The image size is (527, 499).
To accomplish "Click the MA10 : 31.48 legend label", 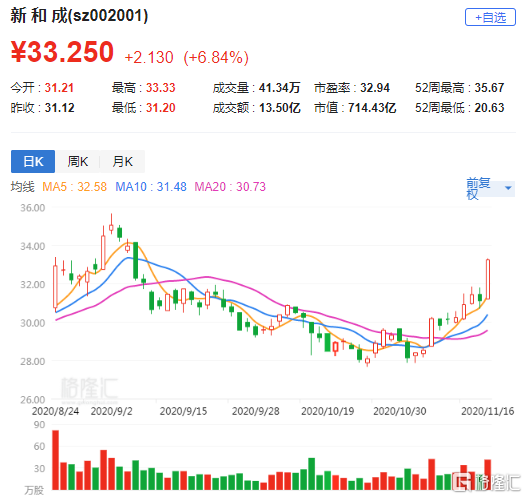I will coord(151,187).
